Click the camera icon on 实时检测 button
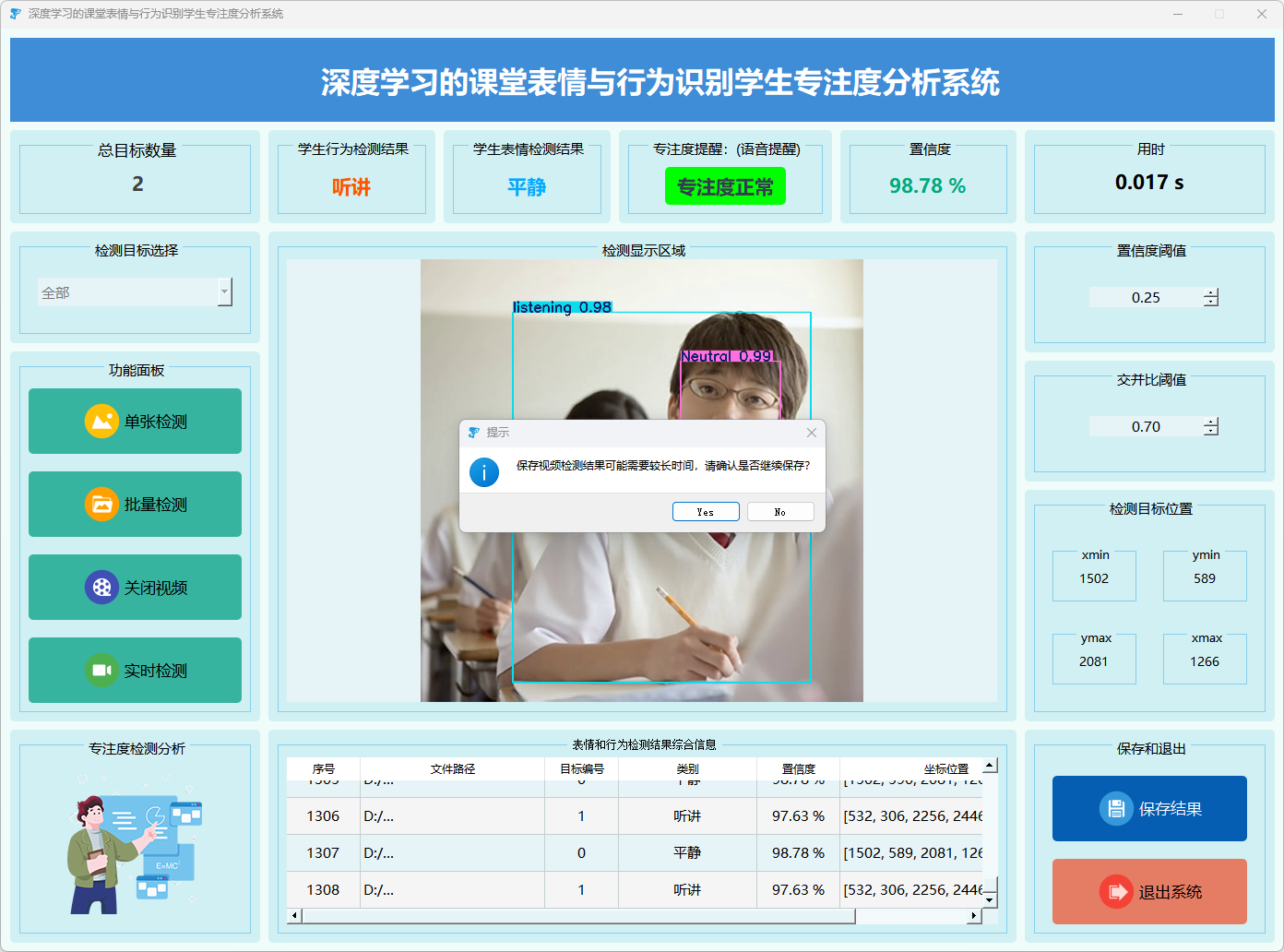 101,671
